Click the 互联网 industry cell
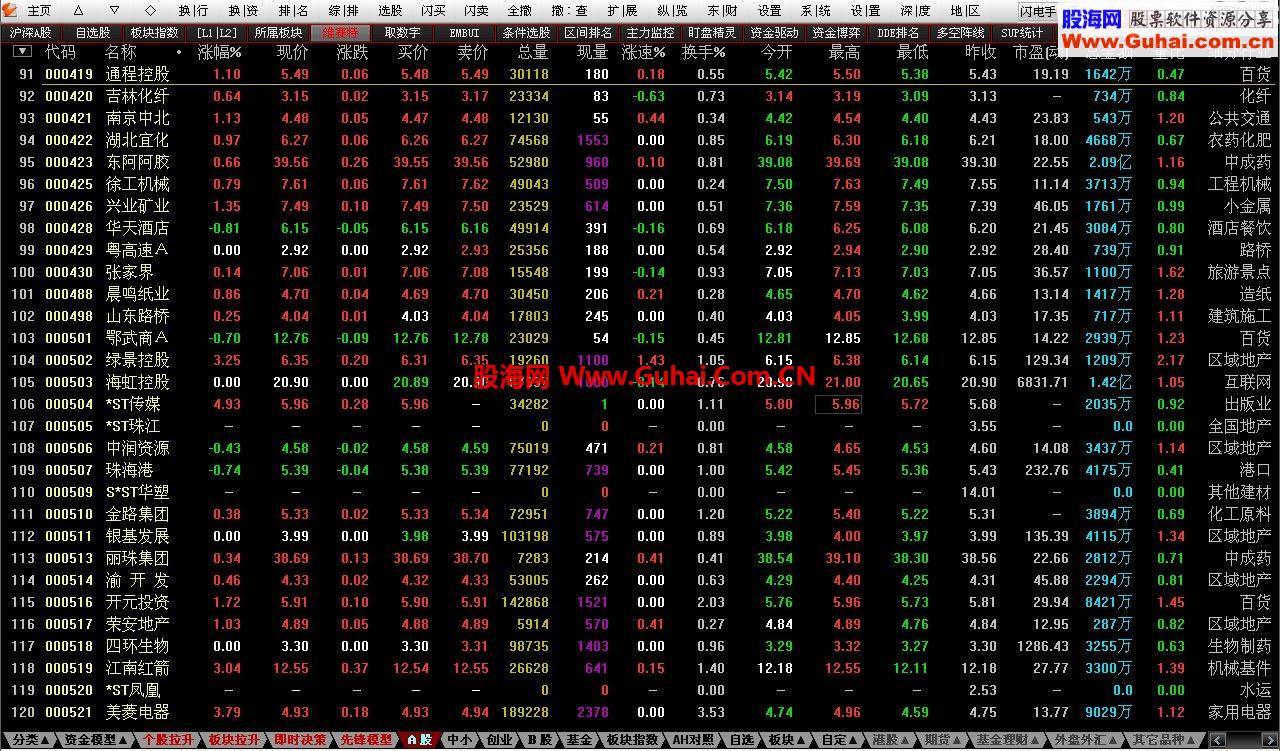1280x751 pixels. (x=1248, y=382)
